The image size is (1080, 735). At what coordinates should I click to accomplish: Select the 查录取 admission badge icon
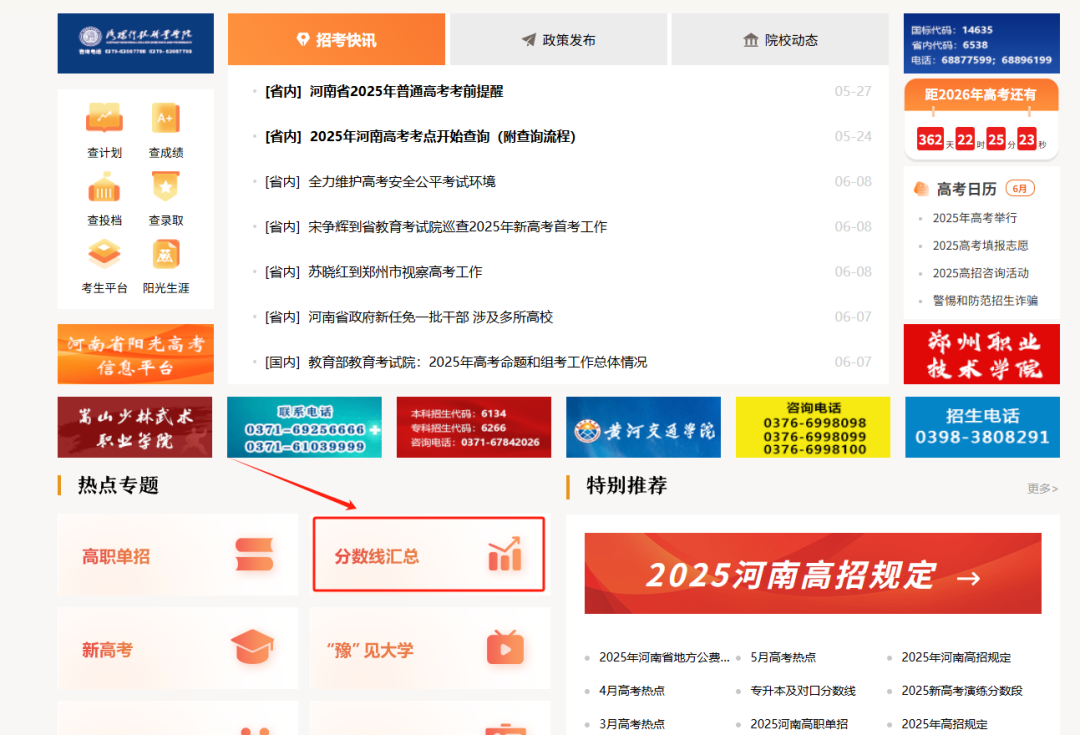coord(165,186)
